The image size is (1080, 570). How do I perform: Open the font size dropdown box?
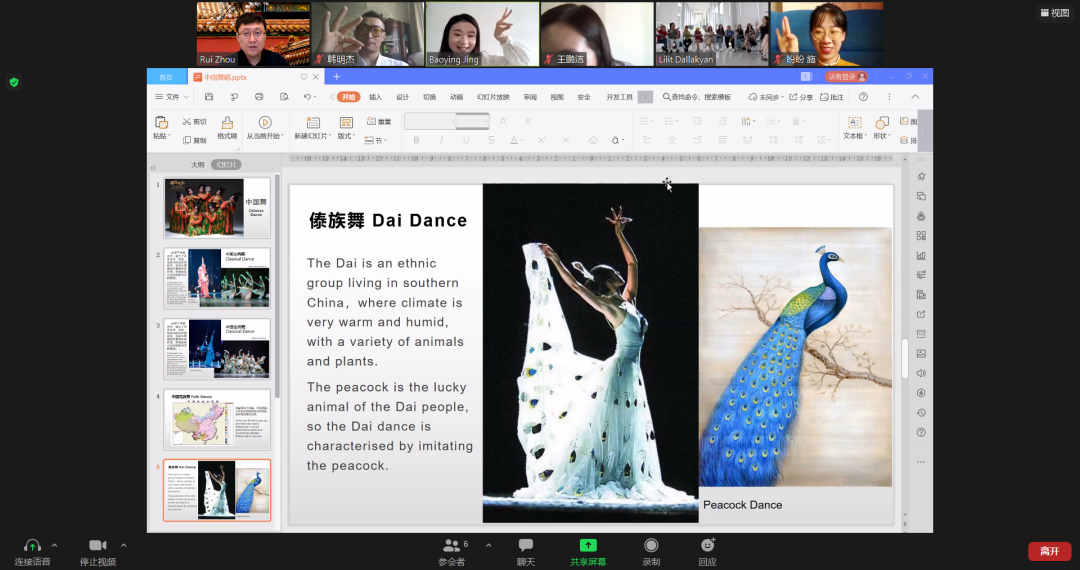(x=472, y=121)
